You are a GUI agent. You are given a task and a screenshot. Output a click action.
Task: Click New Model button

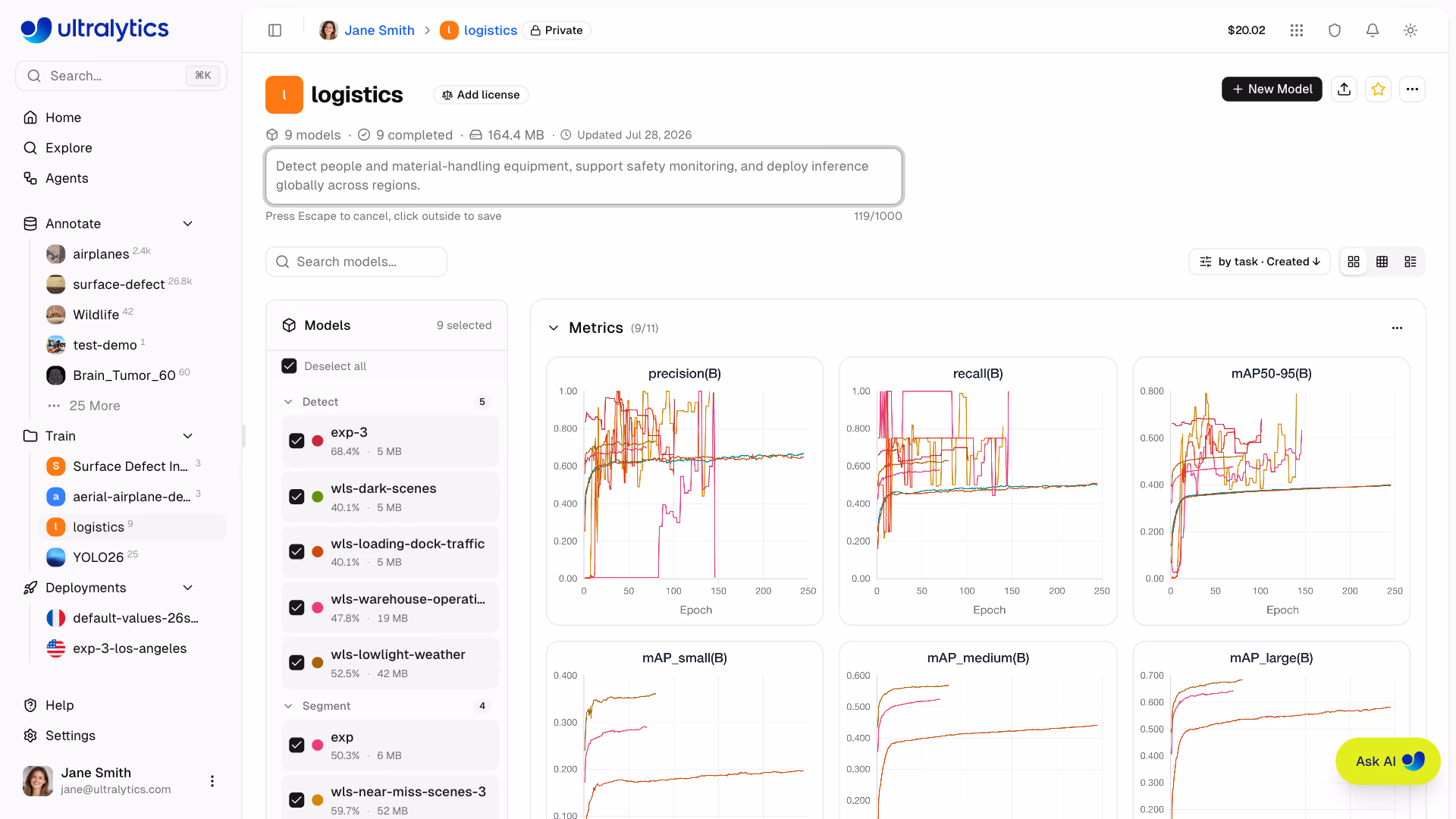(1272, 89)
